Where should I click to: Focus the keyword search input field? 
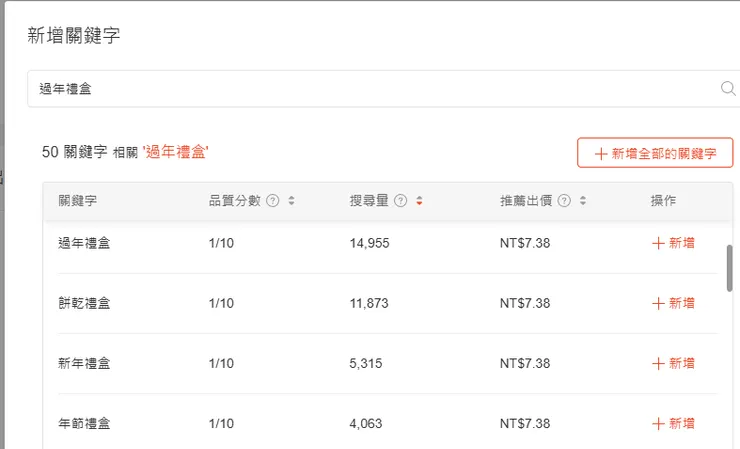370,89
